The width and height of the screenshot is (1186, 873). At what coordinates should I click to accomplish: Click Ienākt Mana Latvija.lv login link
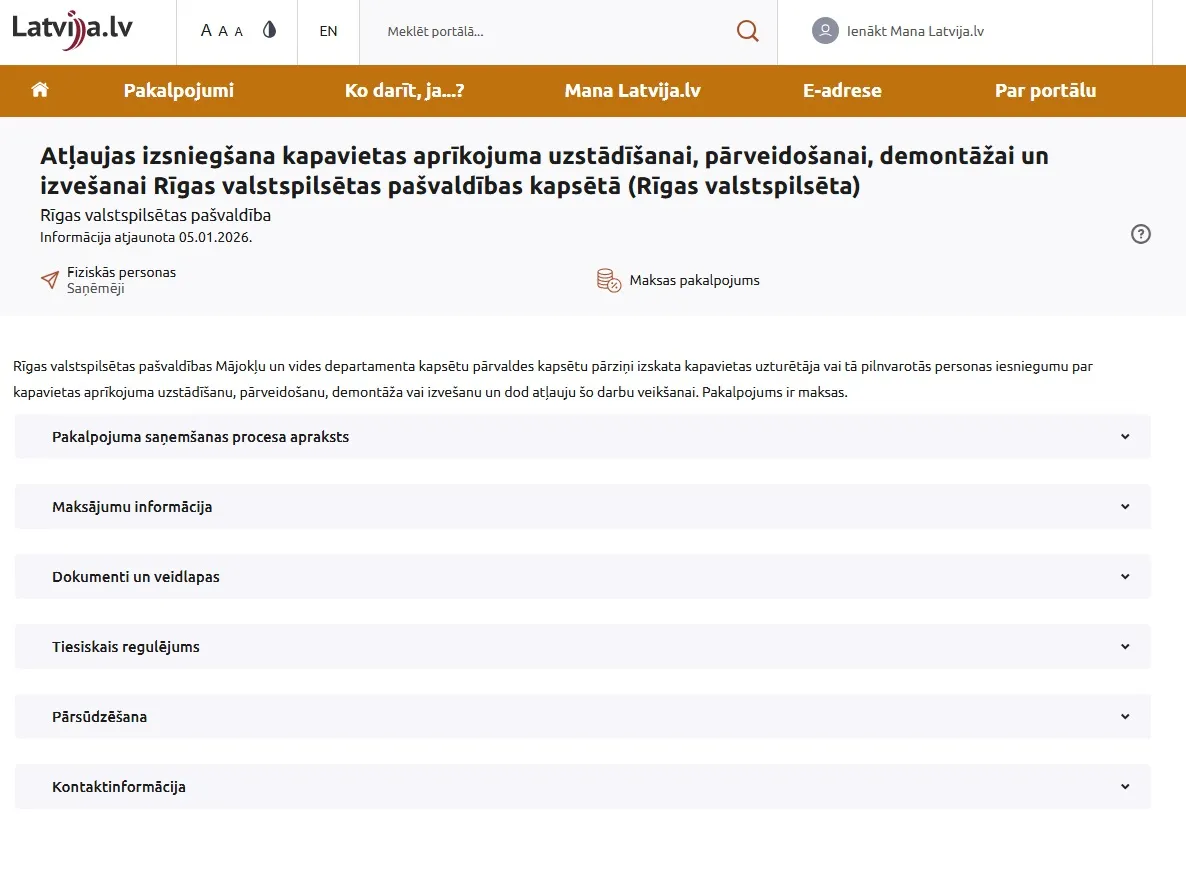915,31
